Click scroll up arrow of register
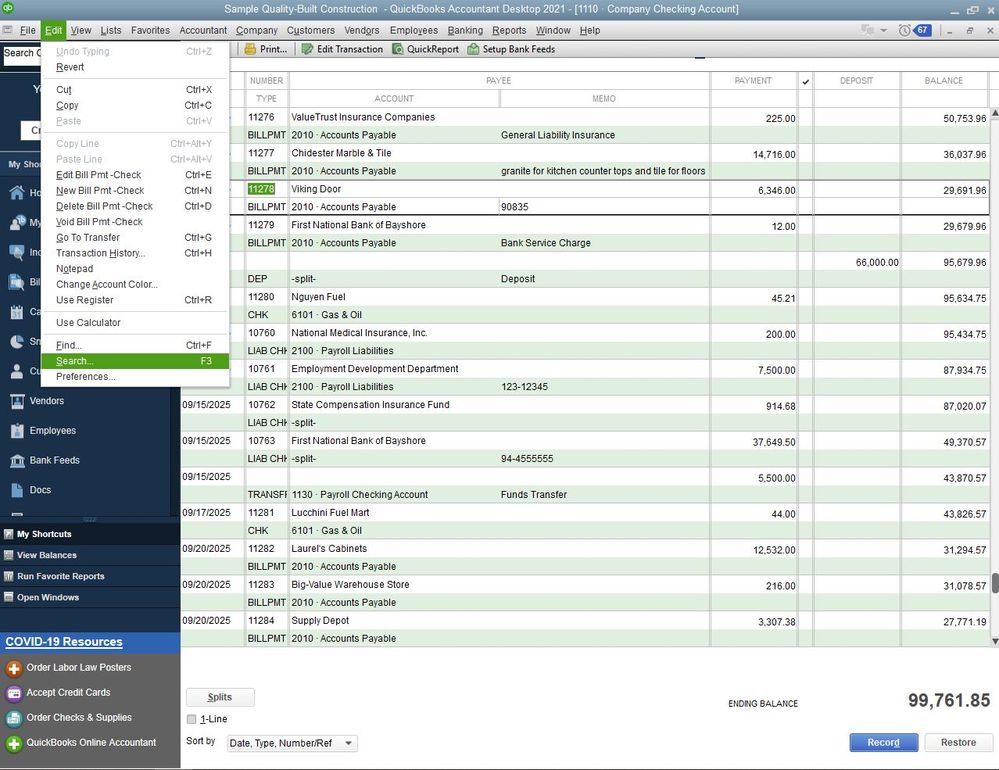Screen dimensions: 999x770 coord(995,113)
